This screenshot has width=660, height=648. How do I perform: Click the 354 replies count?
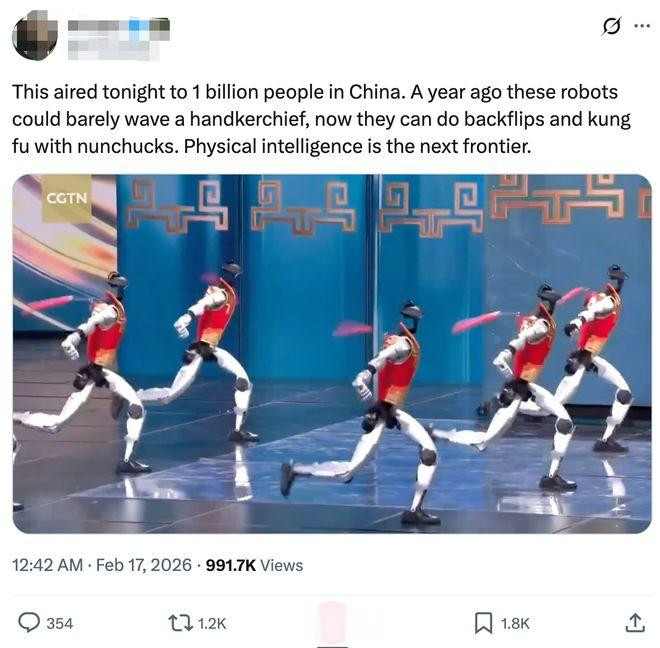tap(60, 624)
